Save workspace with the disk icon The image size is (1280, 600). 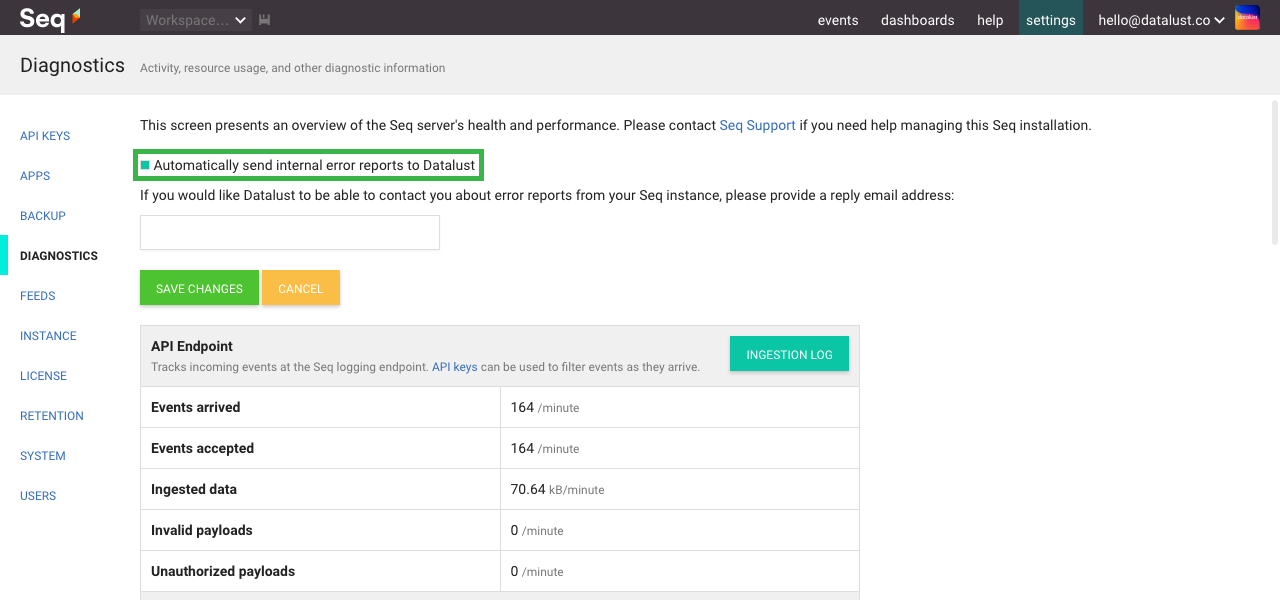(265, 20)
